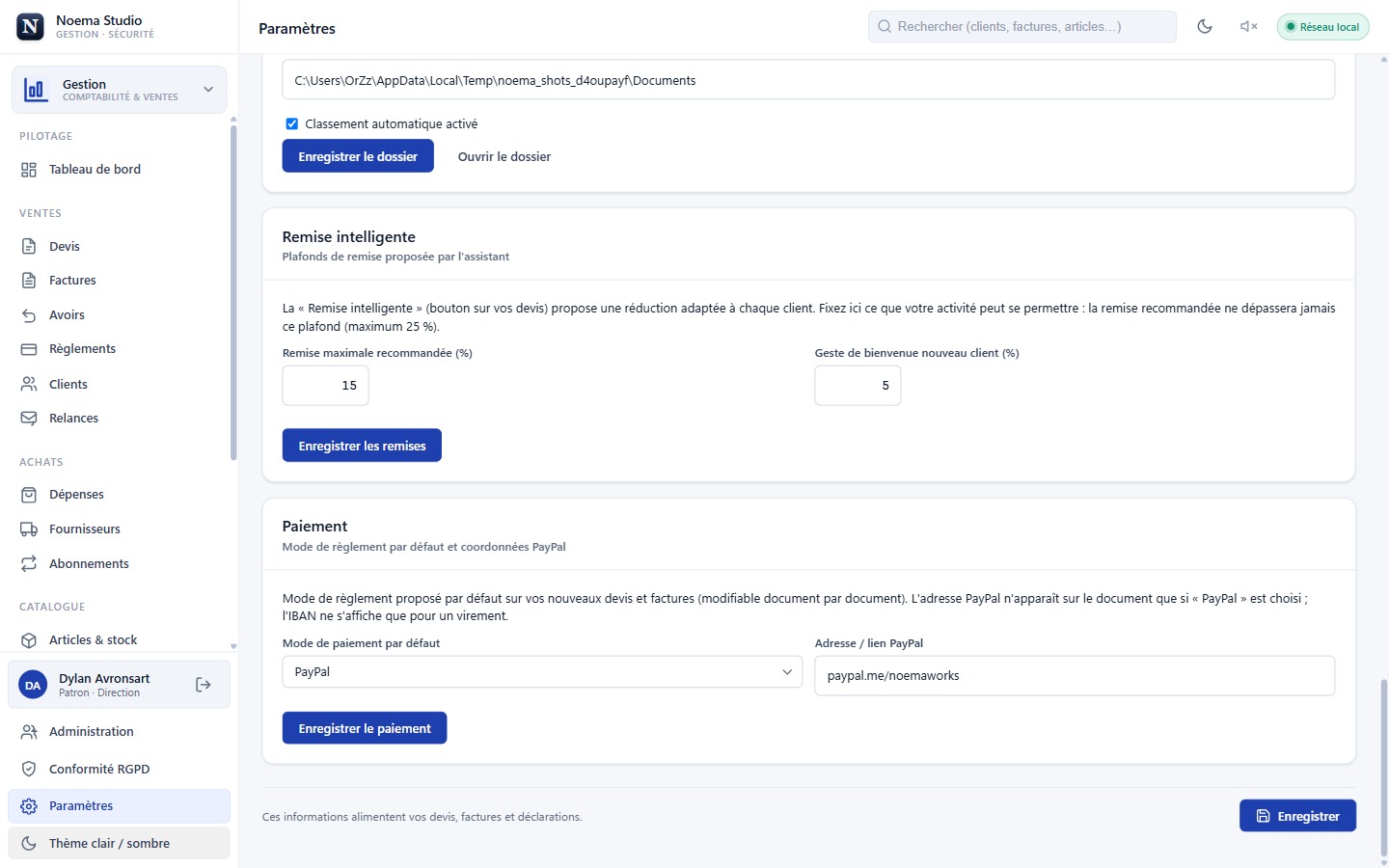Click the Ouvrir le dossier link
The image size is (1389, 868).
point(504,156)
